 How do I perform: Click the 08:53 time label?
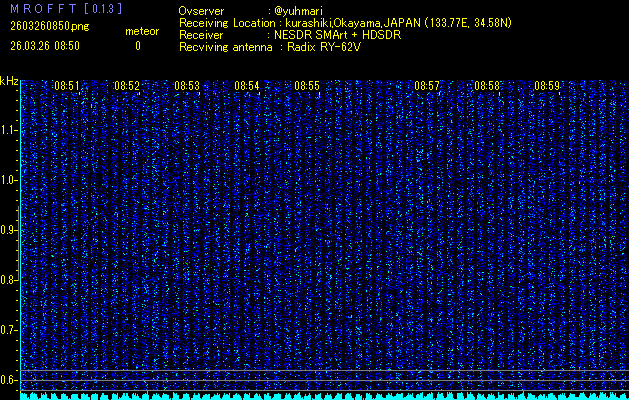coord(187,87)
